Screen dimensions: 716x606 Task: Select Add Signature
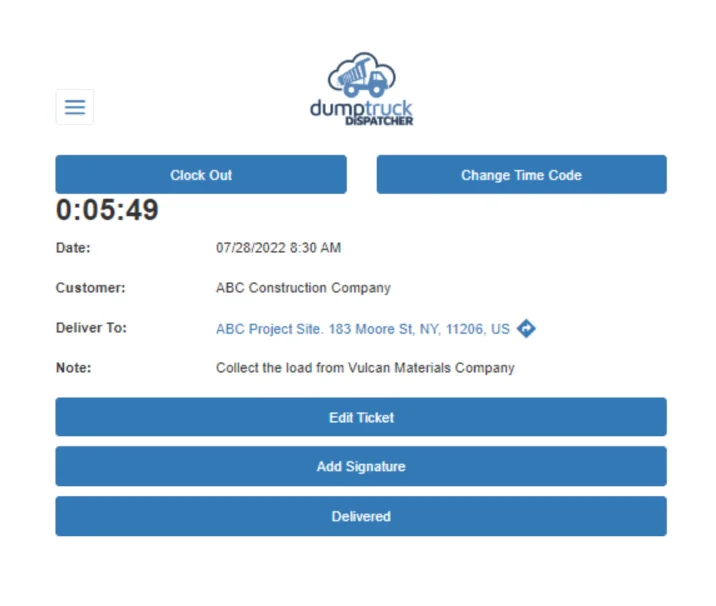click(x=361, y=466)
